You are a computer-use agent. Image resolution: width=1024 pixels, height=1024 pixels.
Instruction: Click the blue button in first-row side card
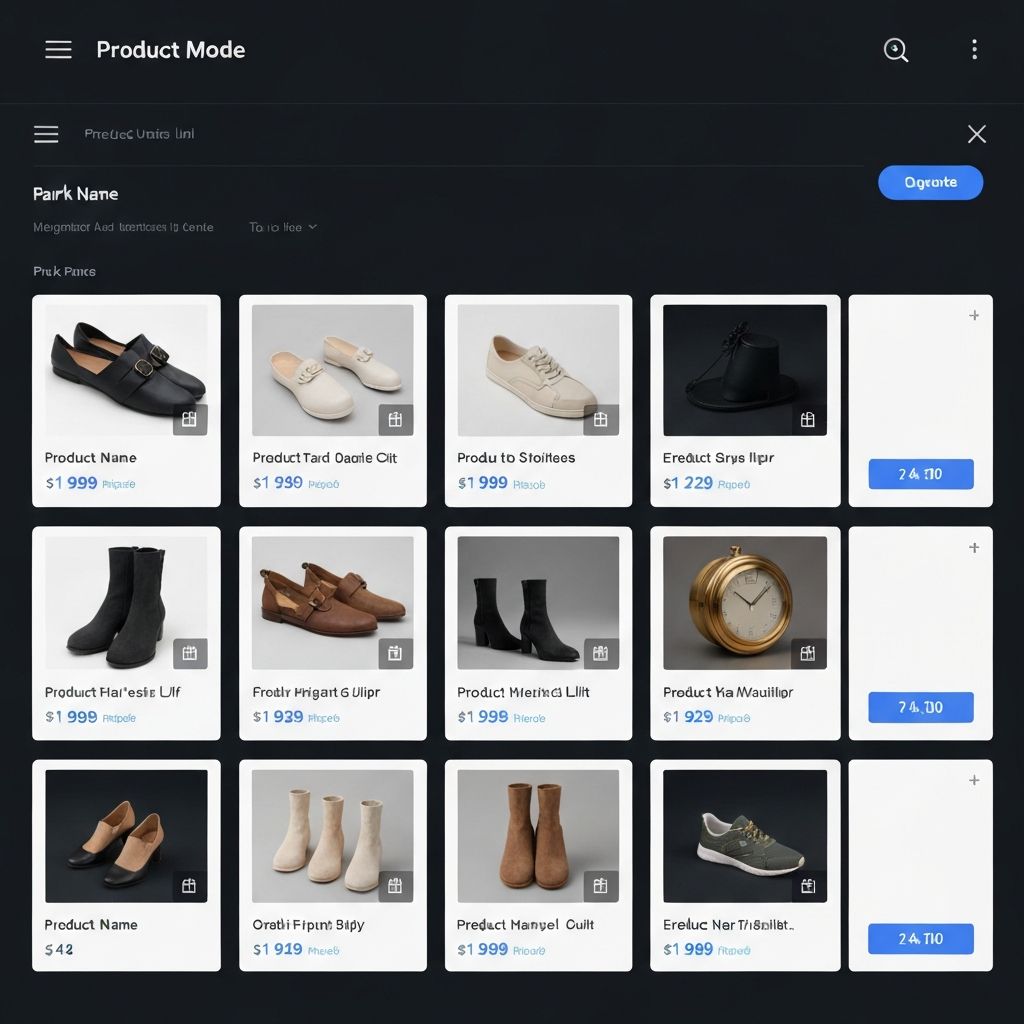pos(920,474)
